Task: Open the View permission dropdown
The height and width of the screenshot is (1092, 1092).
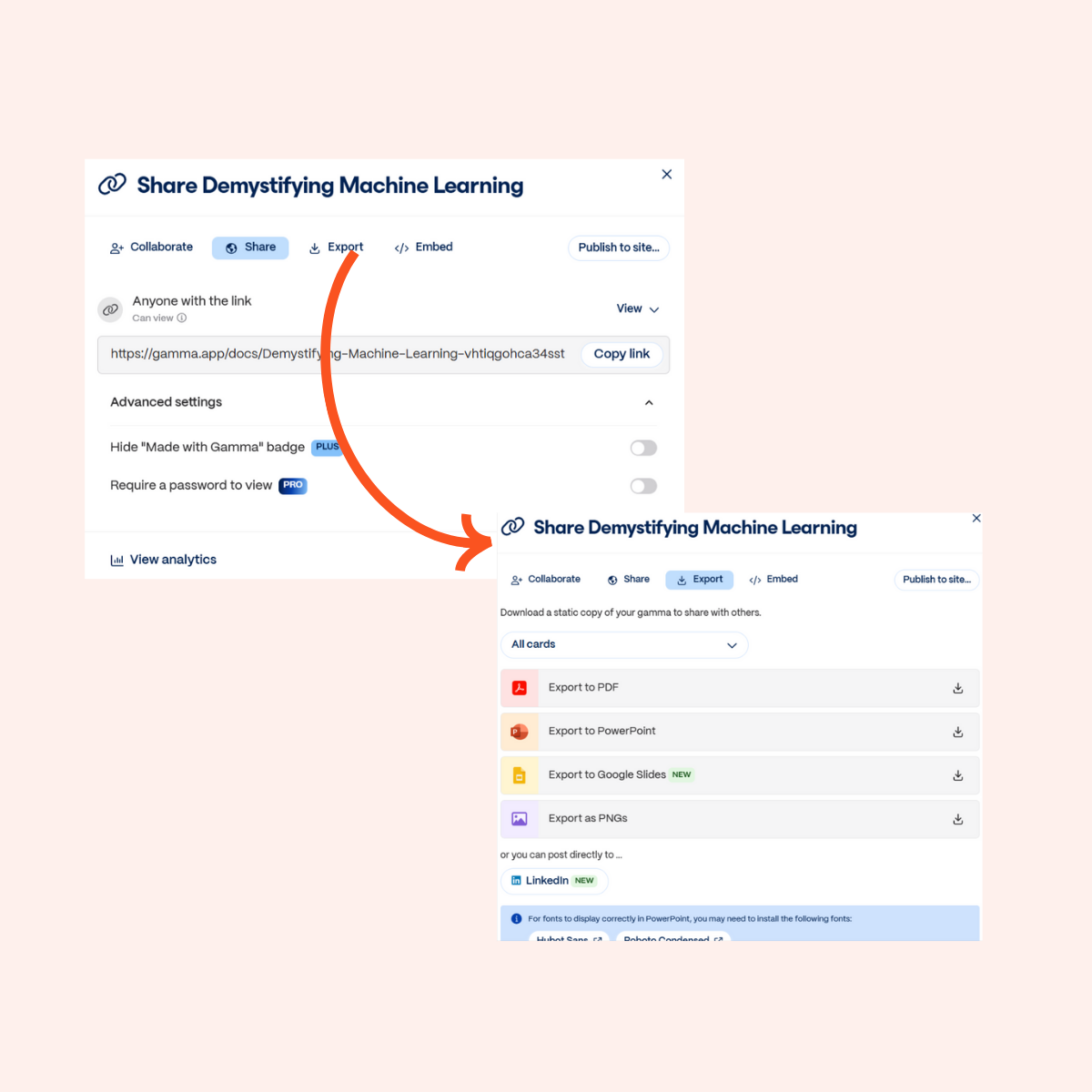Action: [638, 309]
